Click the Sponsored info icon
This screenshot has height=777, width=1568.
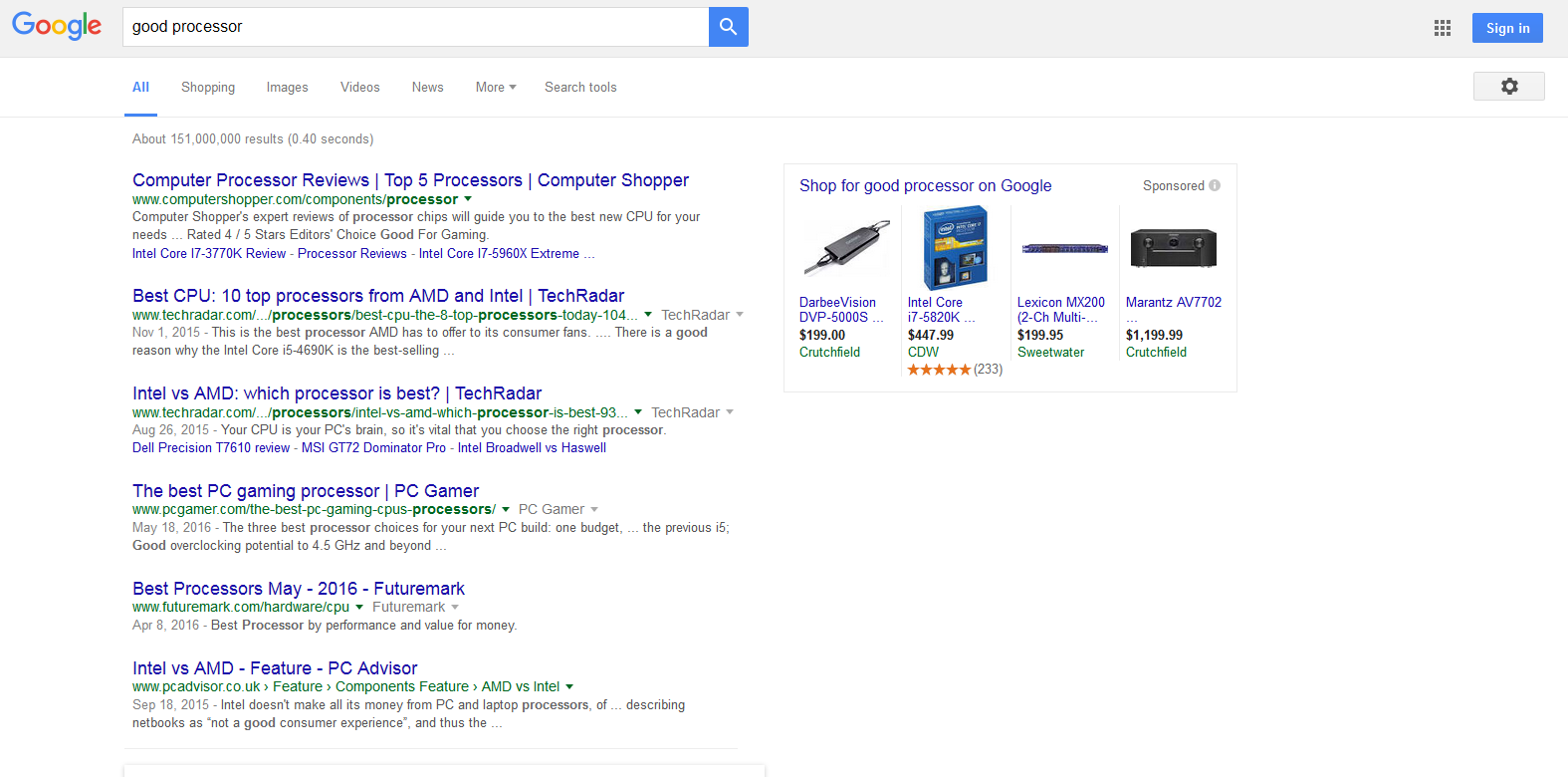coord(1215,185)
